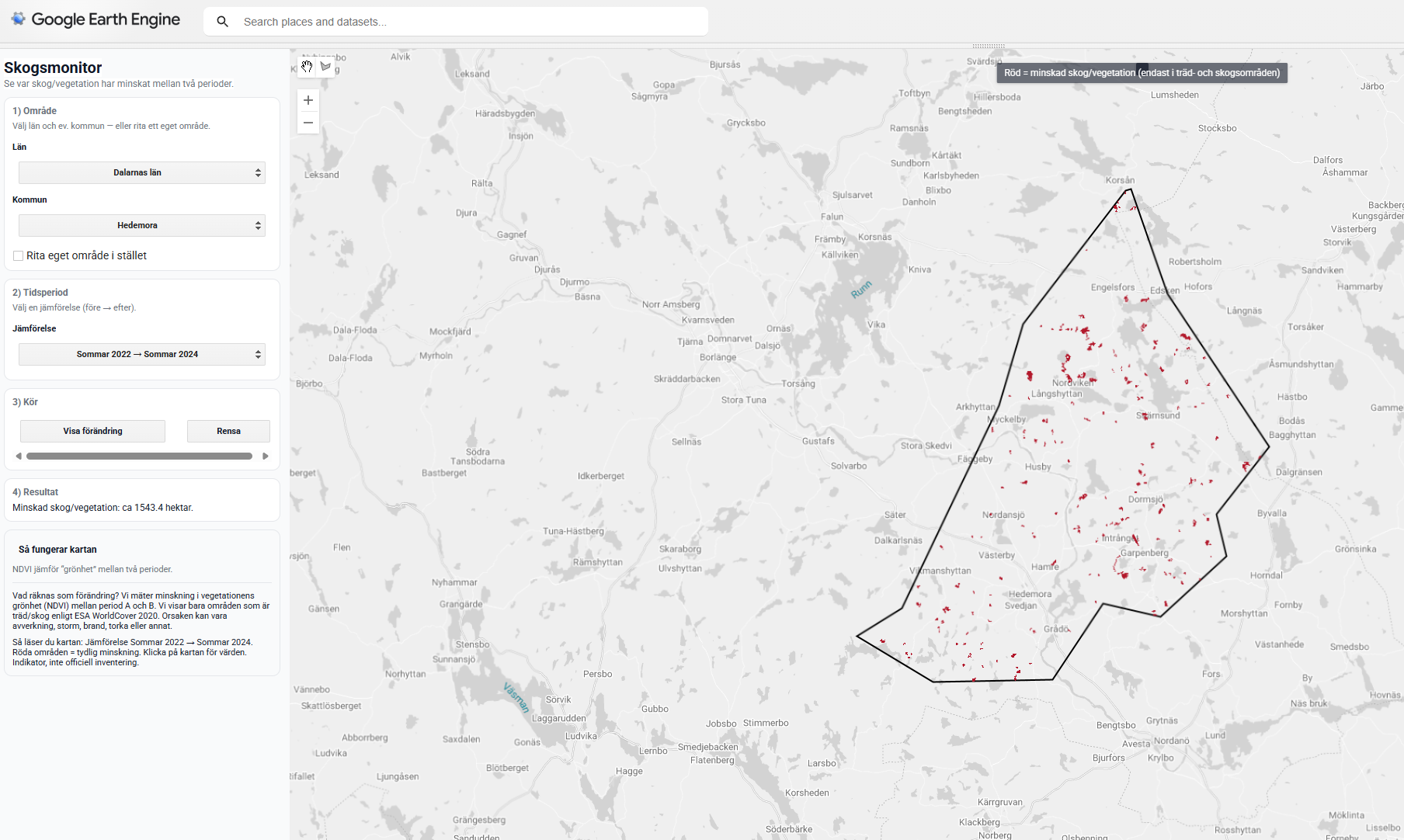Image resolution: width=1404 pixels, height=840 pixels.
Task: Click the Dormsjö label on the map
Action: point(1145,499)
